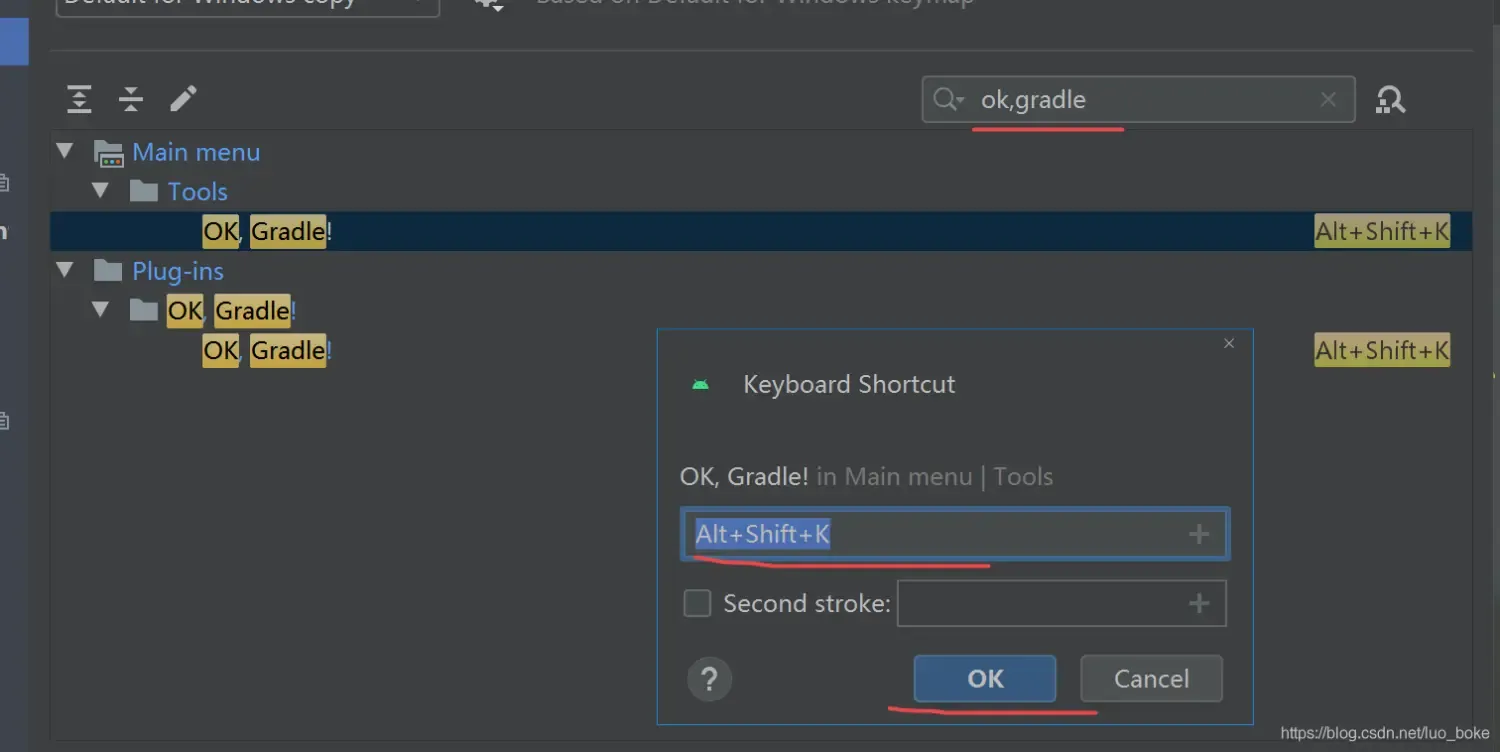Click the help question mark button

coord(709,680)
